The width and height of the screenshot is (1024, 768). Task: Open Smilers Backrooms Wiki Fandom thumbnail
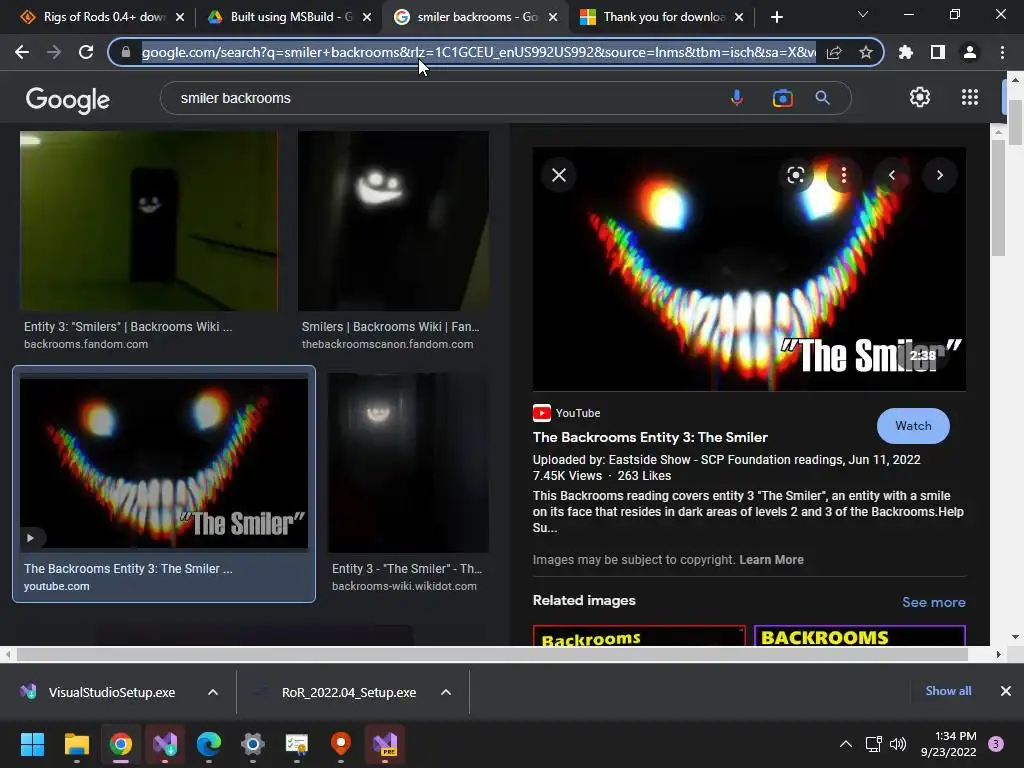pyautogui.click(x=393, y=221)
